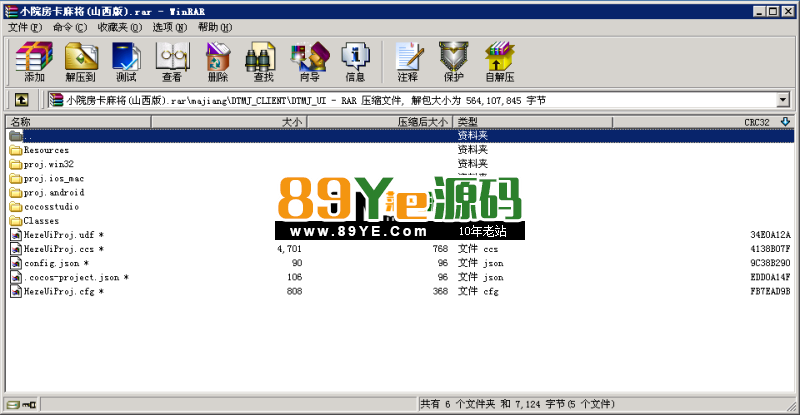The image size is (800, 415).
Task: Click the Delete (删除) toolbar icon
Action: 218,62
